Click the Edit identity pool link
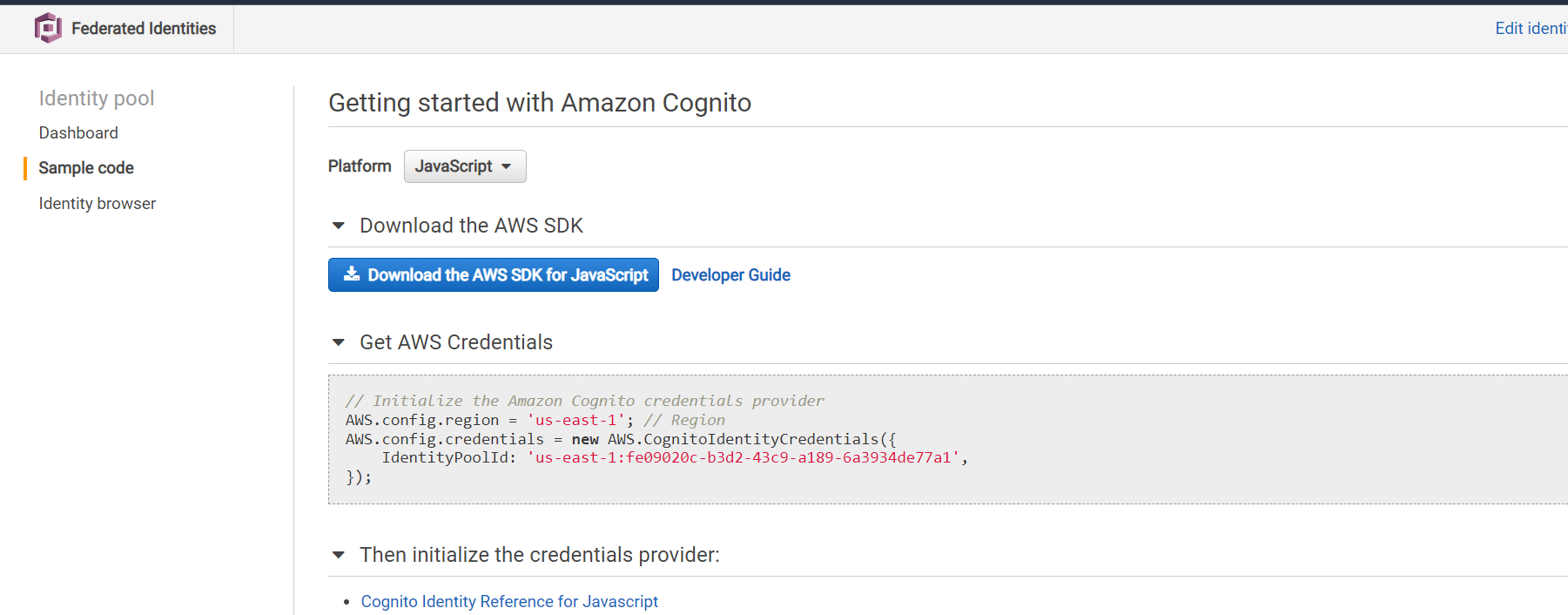The width and height of the screenshot is (1568, 615). coord(1531,29)
